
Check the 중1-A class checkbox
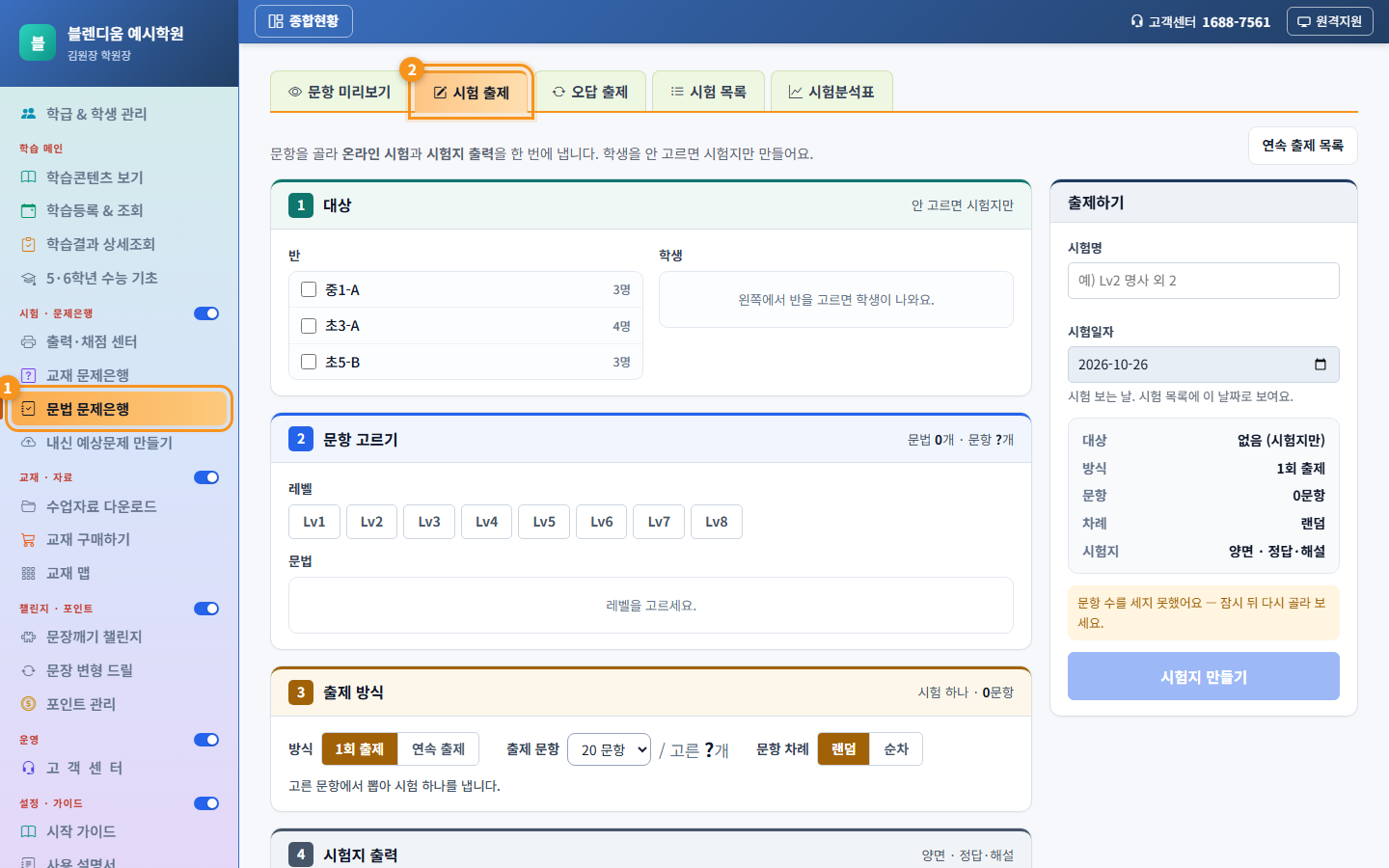pos(309,289)
